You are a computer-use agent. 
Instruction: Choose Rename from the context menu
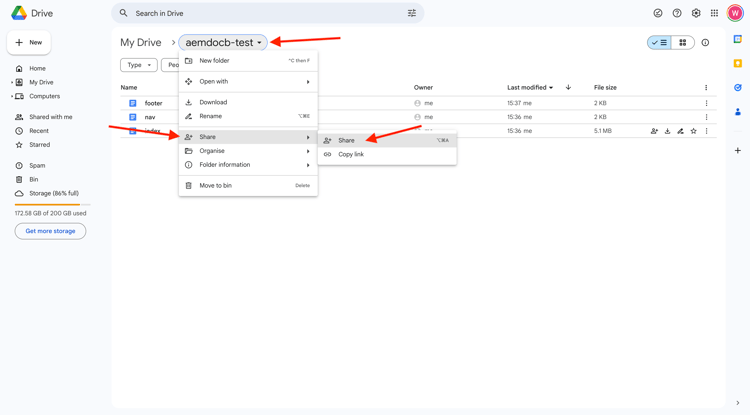click(x=210, y=116)
